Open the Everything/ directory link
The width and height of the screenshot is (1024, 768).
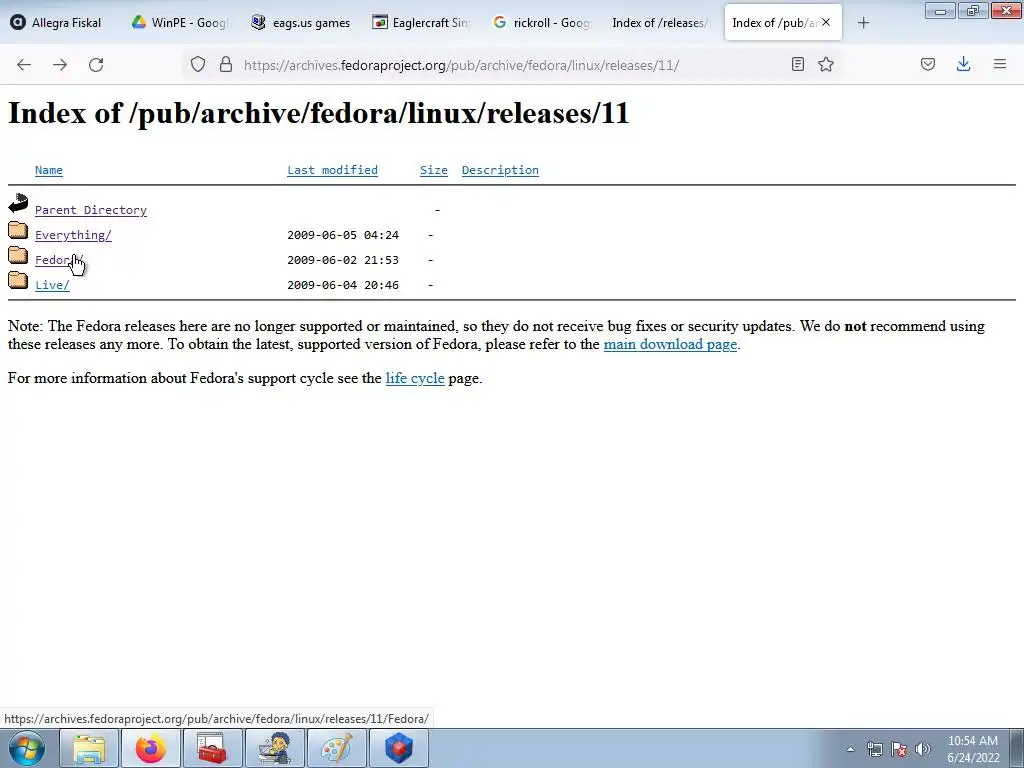click(73, 235)
